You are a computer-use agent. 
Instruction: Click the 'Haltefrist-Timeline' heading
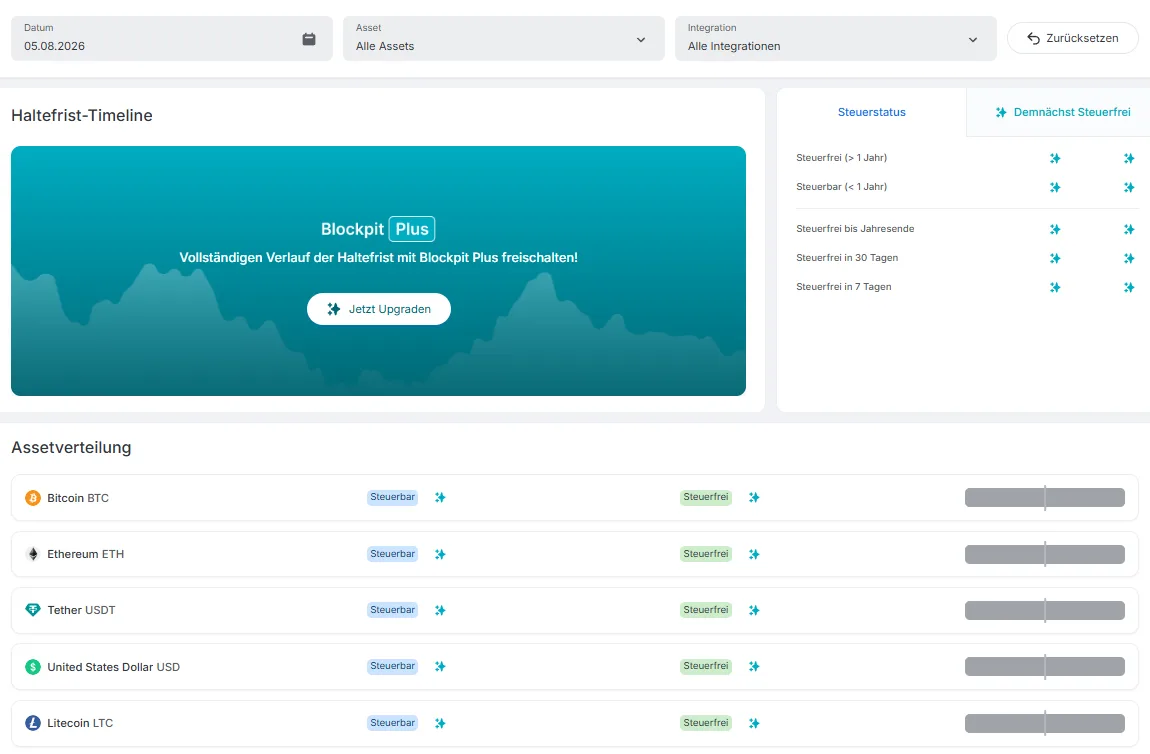pos(81,115)
